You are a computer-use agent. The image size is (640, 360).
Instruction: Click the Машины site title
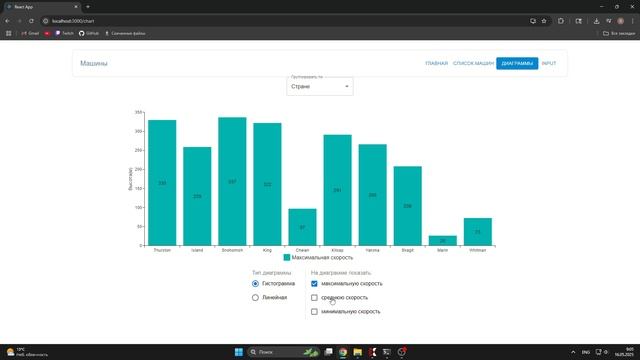pos(93,63)
